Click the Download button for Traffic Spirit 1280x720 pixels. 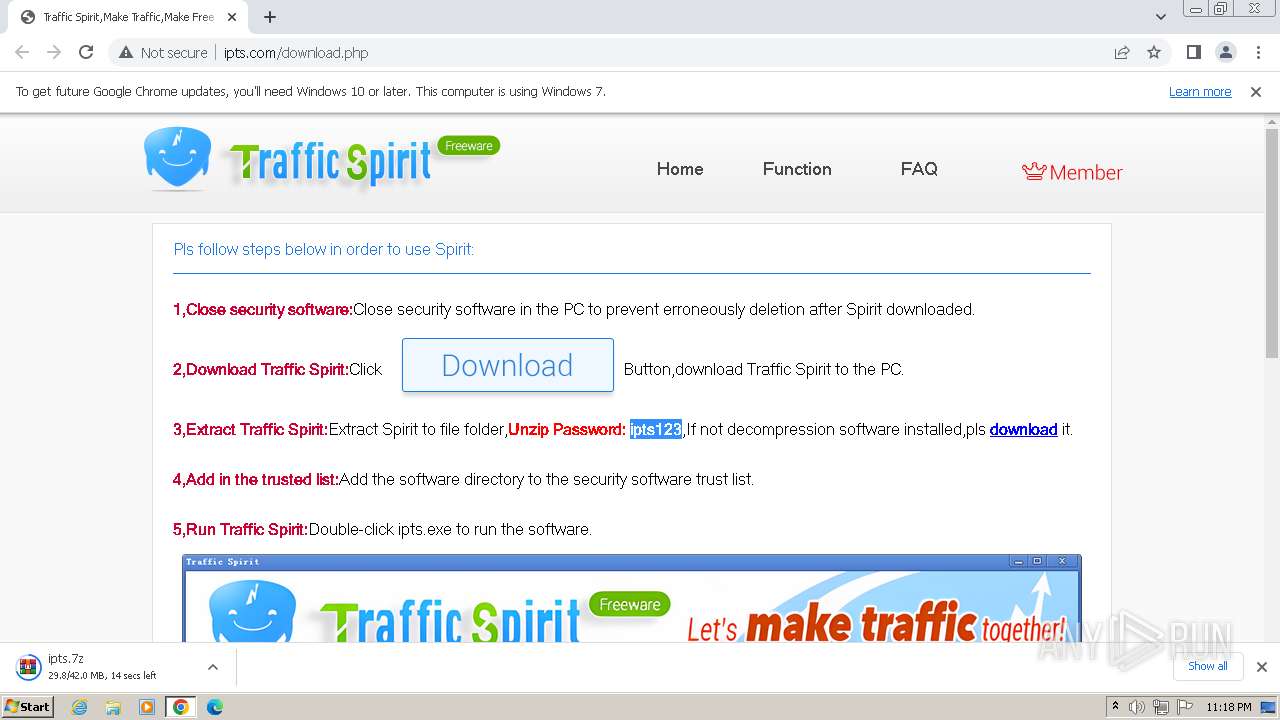click(x=508, y=365)
